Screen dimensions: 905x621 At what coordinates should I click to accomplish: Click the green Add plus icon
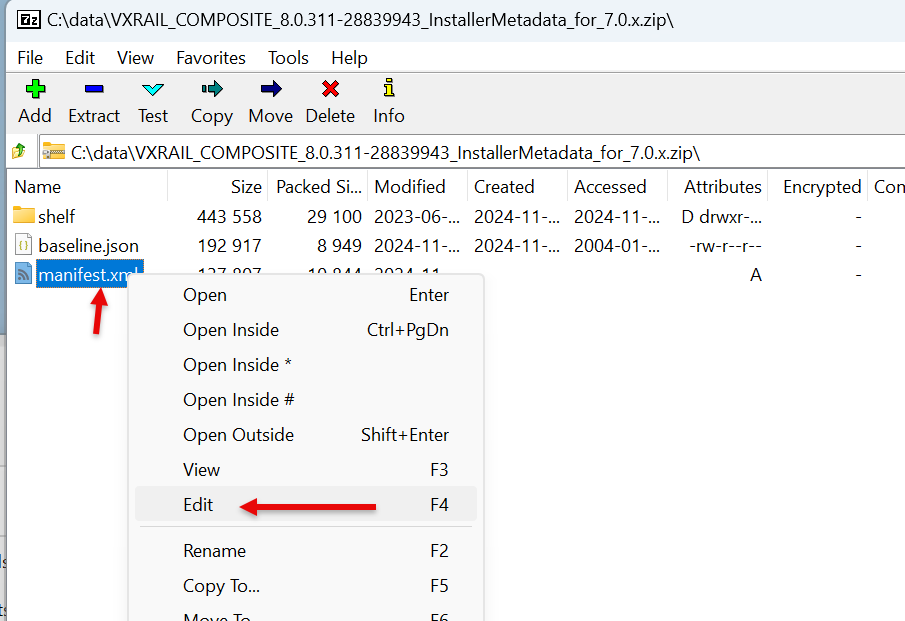point(35,89)
